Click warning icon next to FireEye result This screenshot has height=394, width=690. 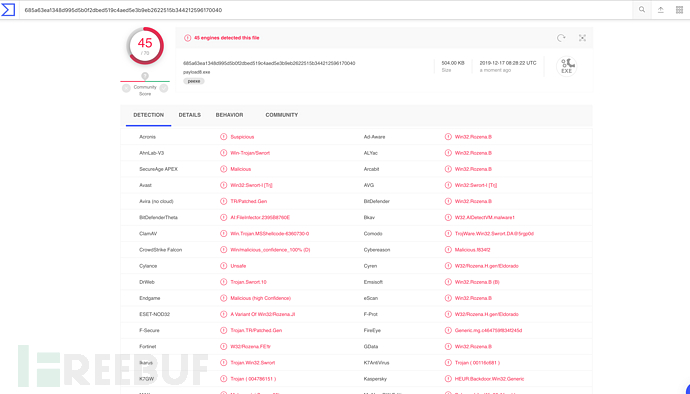pos(448,330)
